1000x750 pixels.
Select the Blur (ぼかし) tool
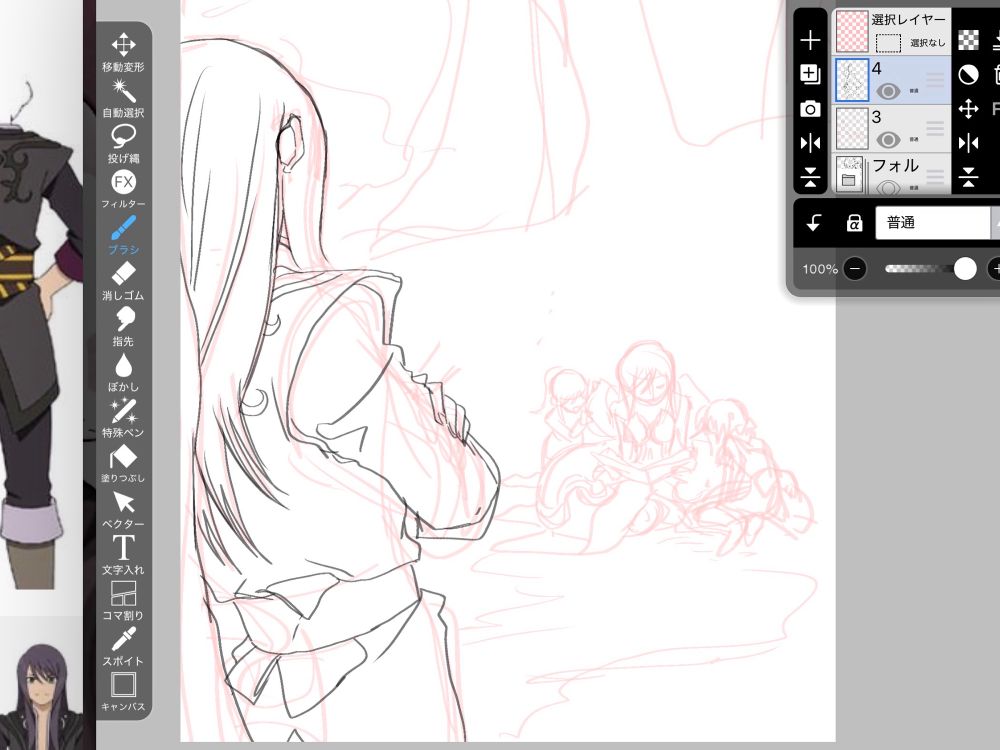123,372
